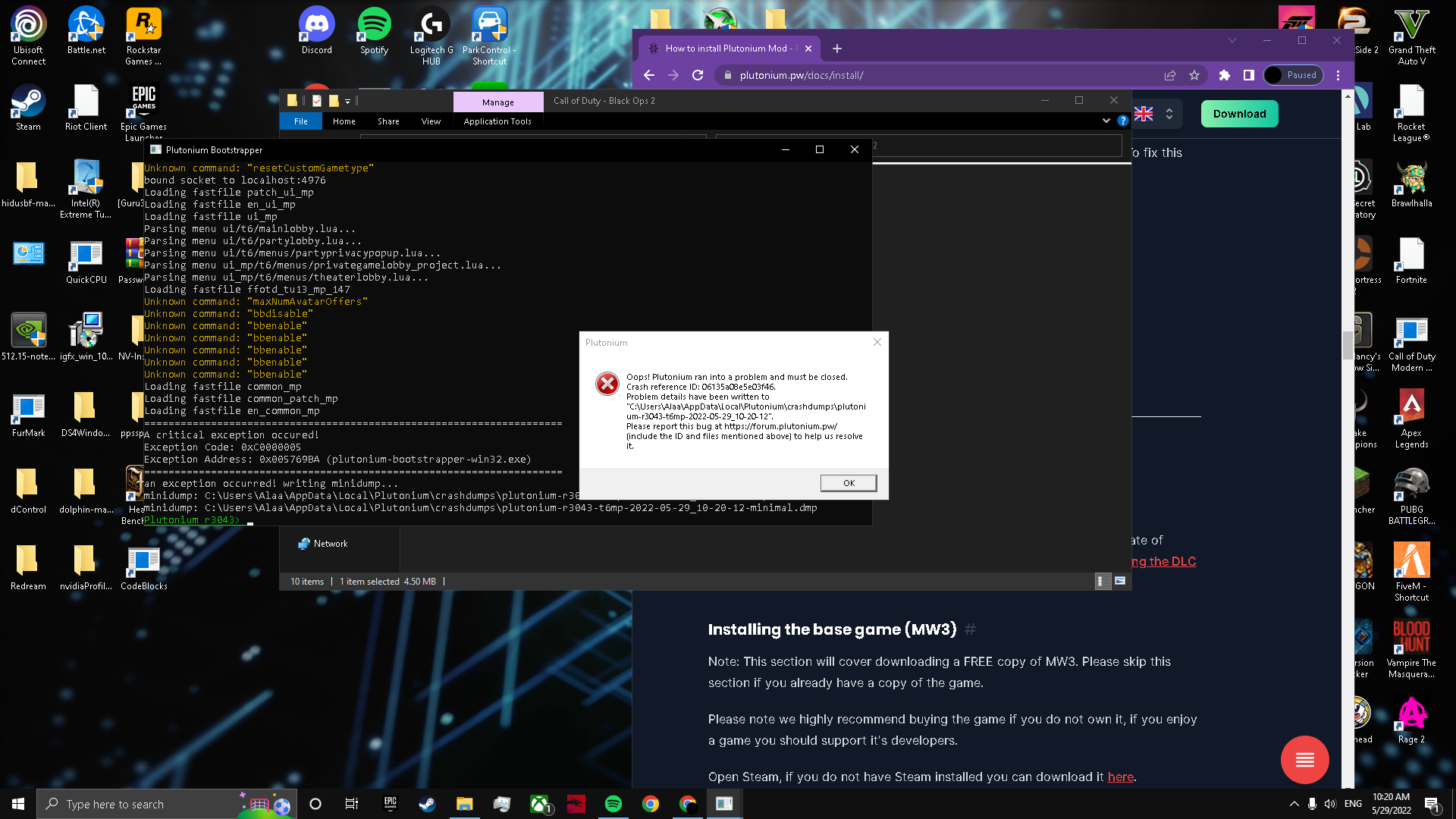Open volume control in system tray
The height and width of the screenshot is (819, 1456).
(x=1329, y=804)
